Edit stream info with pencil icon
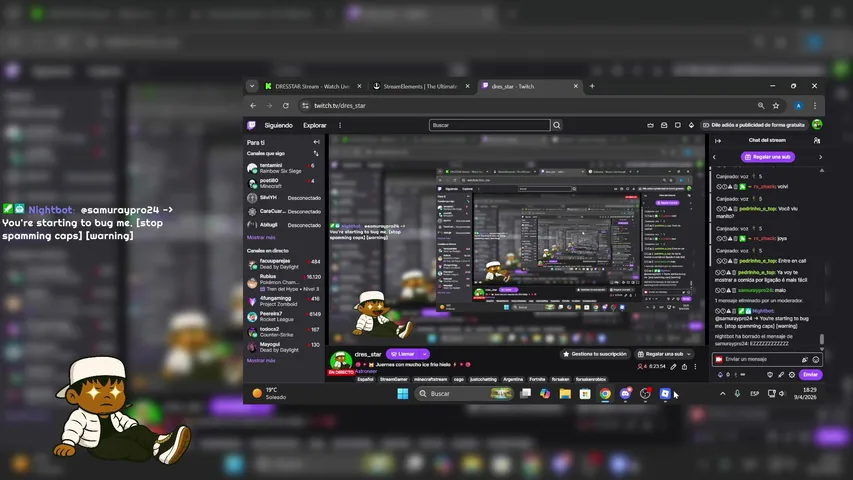 click(673, 367)
